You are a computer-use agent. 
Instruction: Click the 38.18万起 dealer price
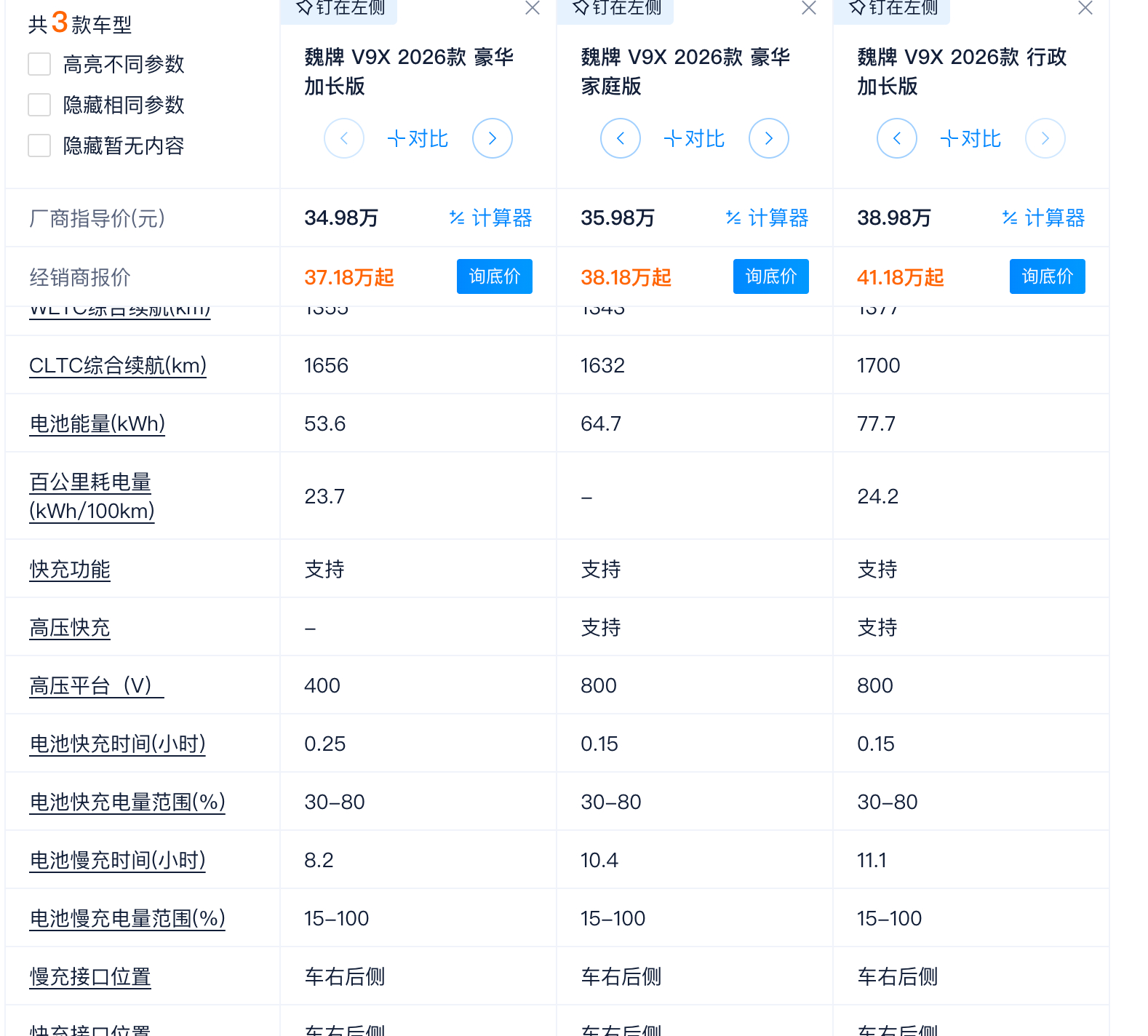(626, 277)
